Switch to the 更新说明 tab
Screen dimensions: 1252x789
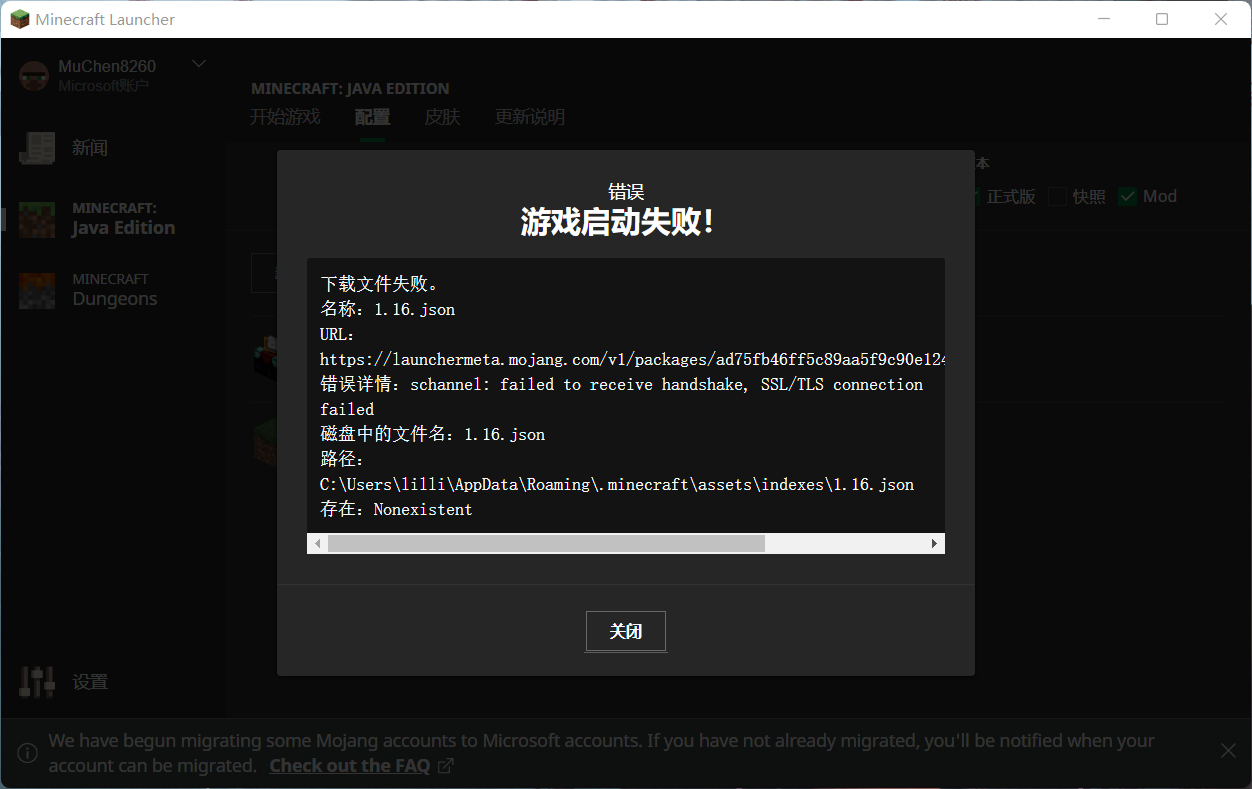click(530, 117)
